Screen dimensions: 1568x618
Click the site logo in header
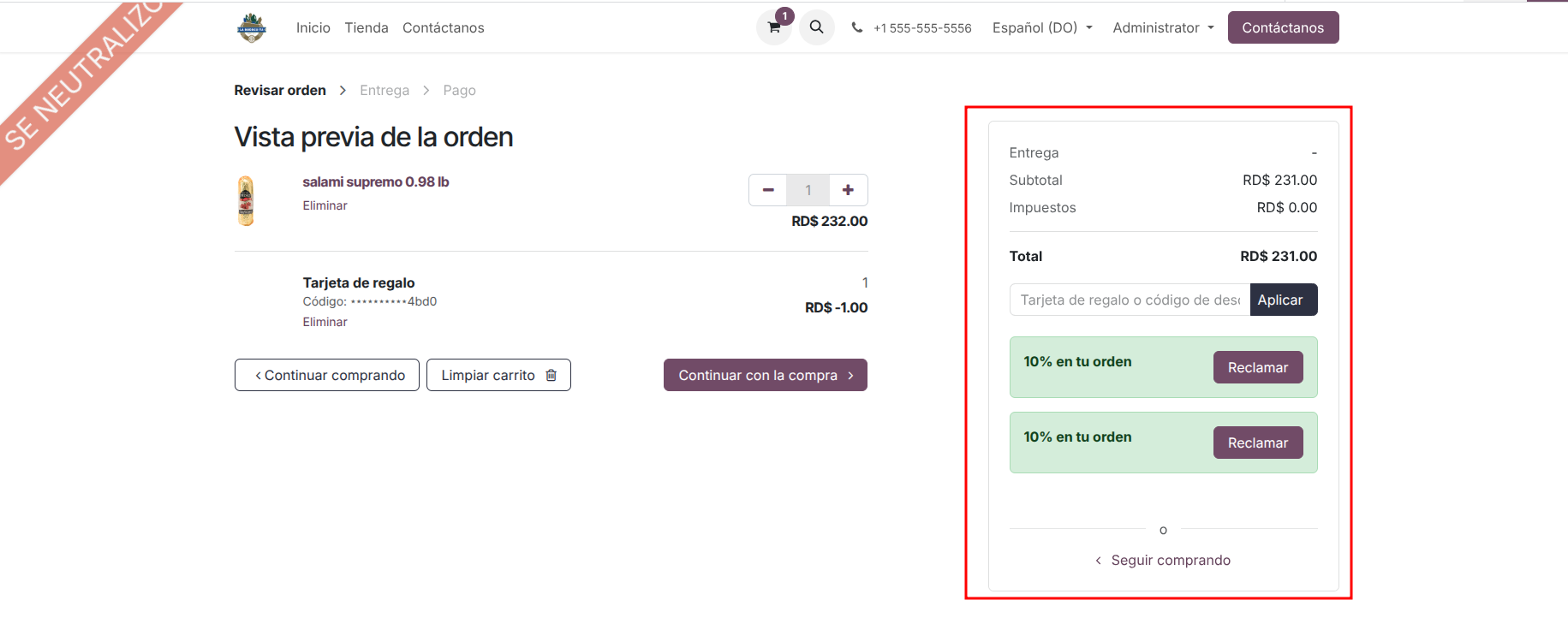tap(252, 27)
